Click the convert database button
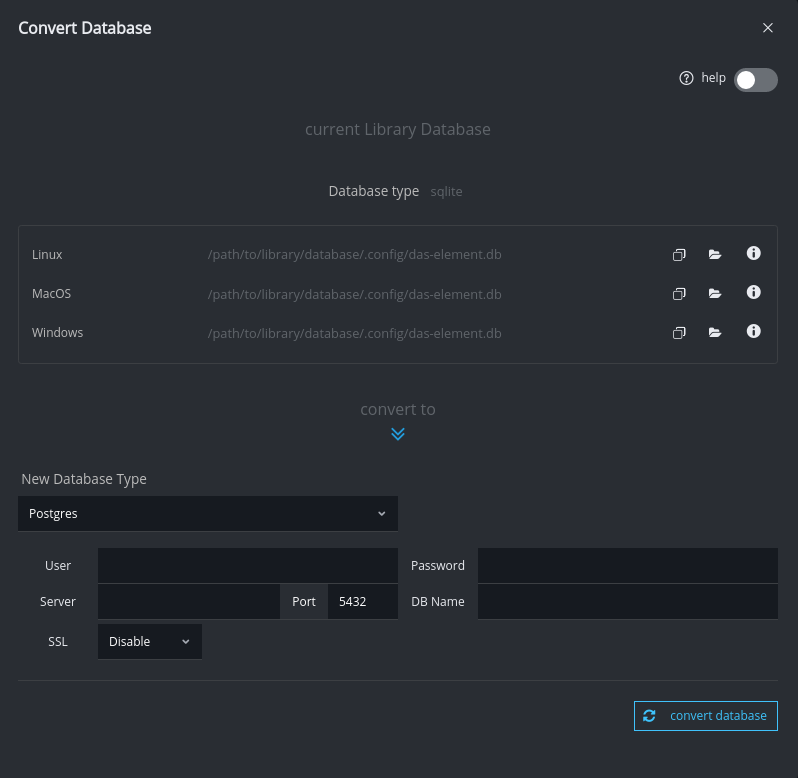798x778 pixels. tap(705, 716)
